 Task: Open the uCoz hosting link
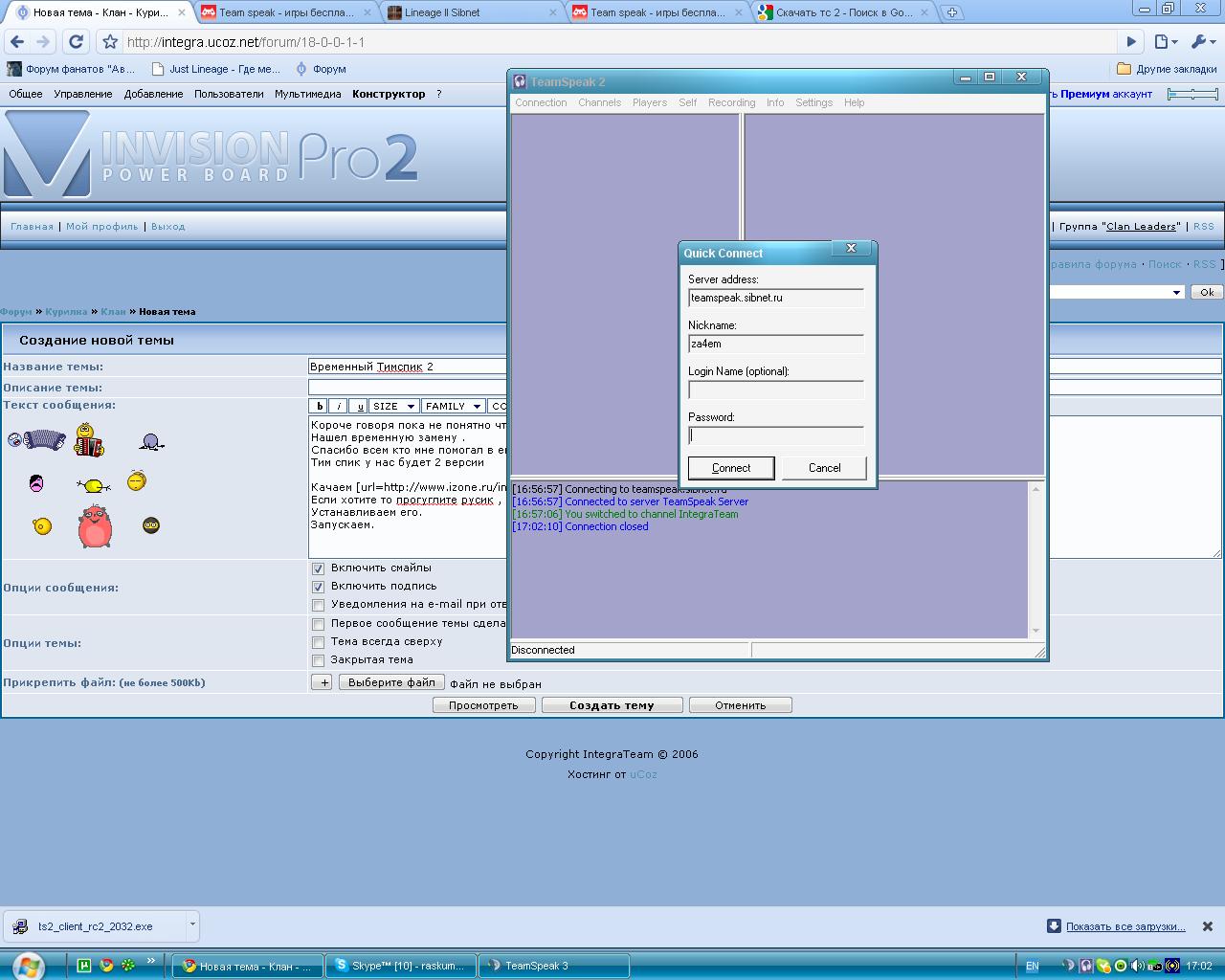pos(643,774)
